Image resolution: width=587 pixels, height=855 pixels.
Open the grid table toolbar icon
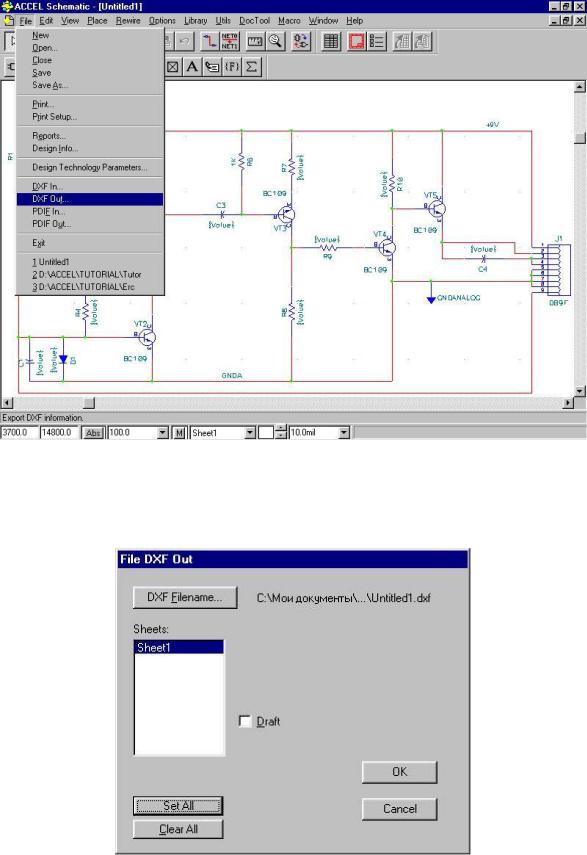330,41
